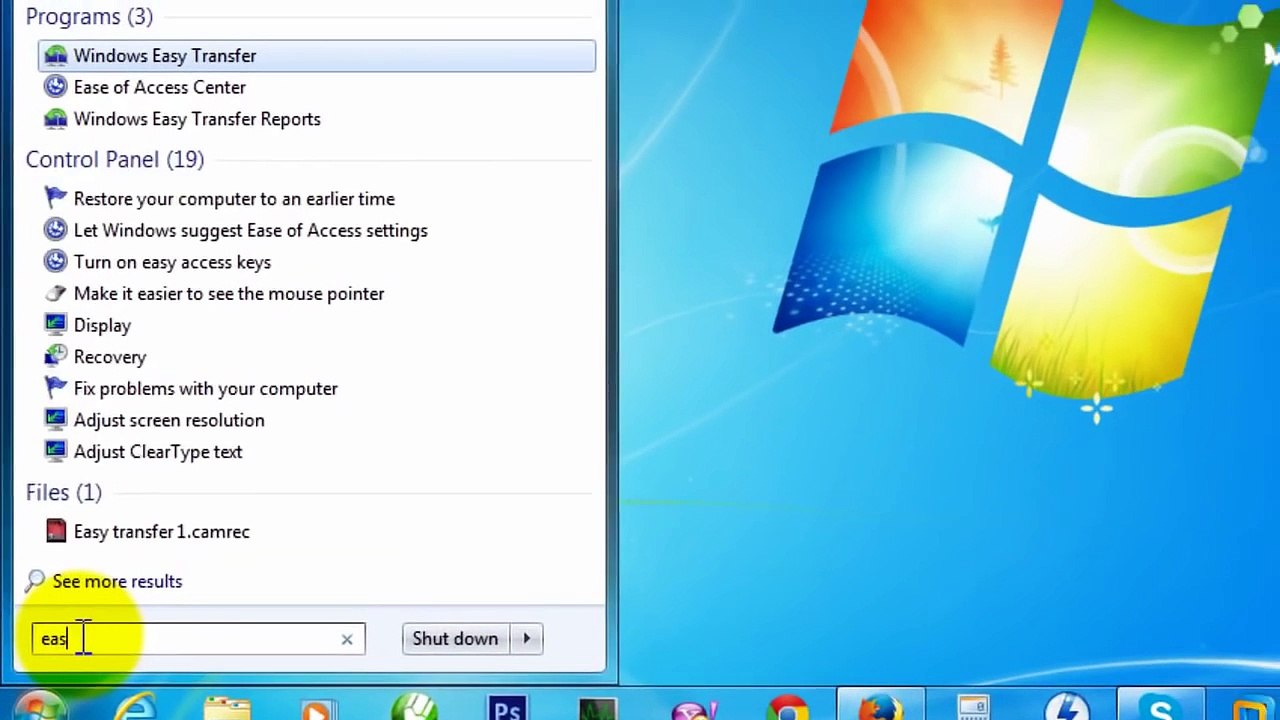Open Windows Explorer folder icon on taskbar
This screenshot has height=720, width=1280.
pos(227,707)
